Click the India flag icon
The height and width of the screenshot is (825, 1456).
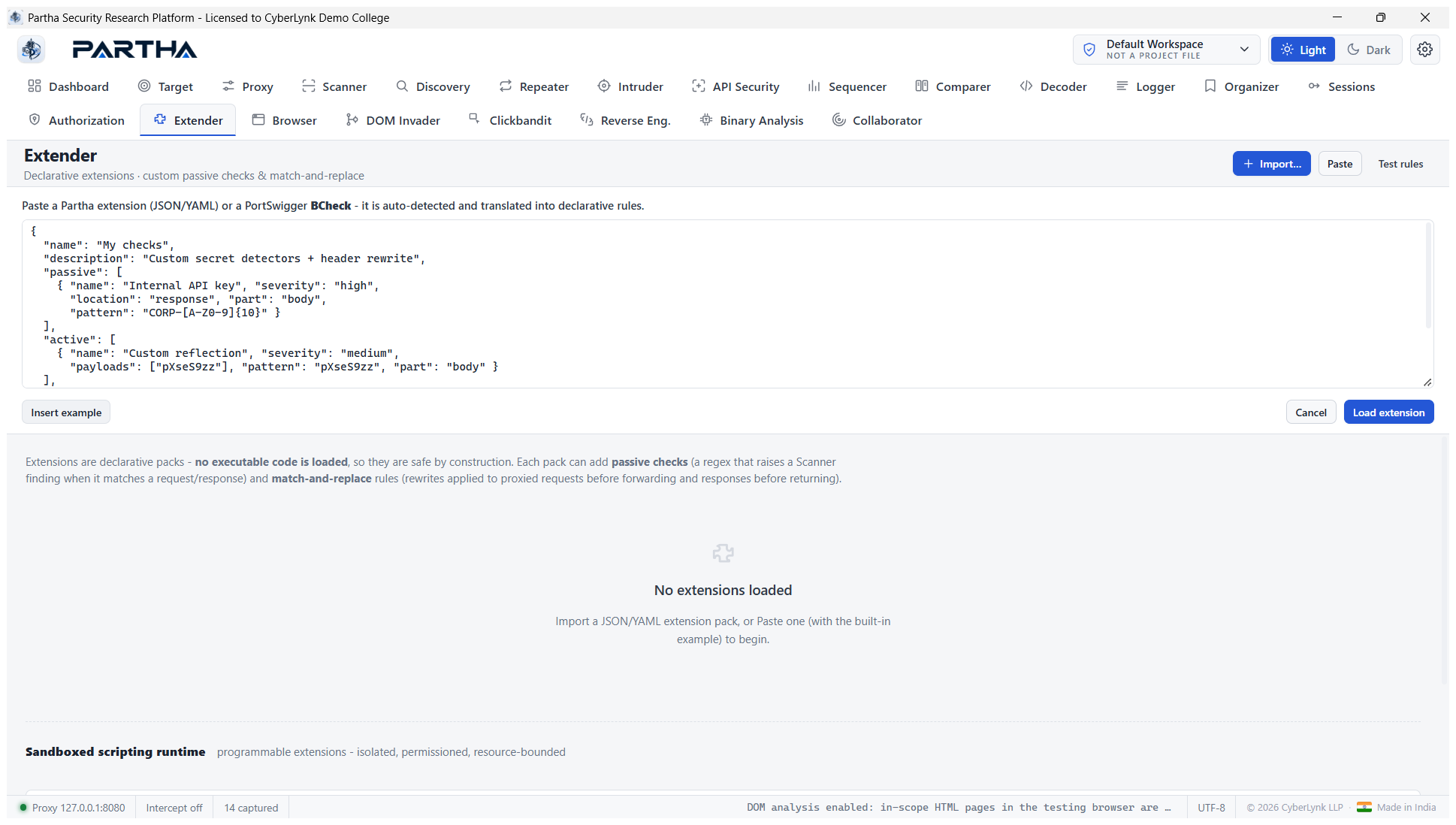click(1364, 808)
